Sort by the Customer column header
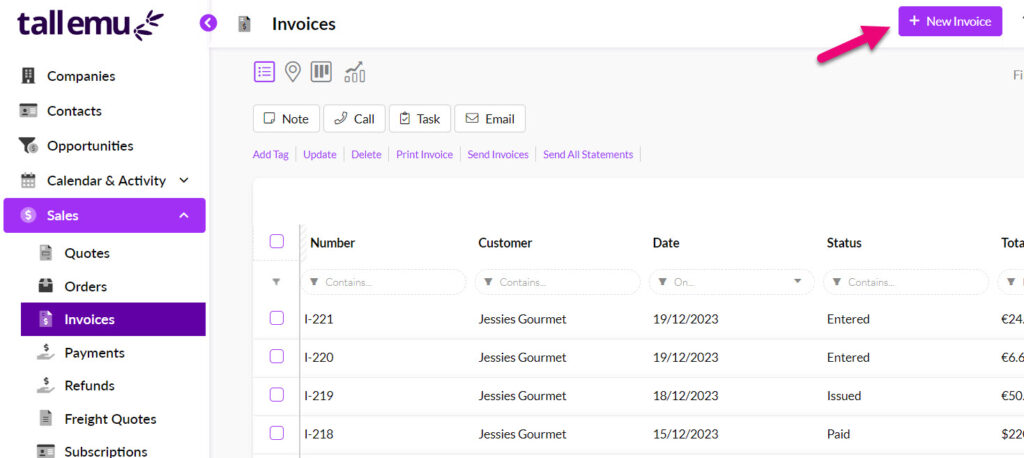1024x458 pixels. (x=505, y=243)
